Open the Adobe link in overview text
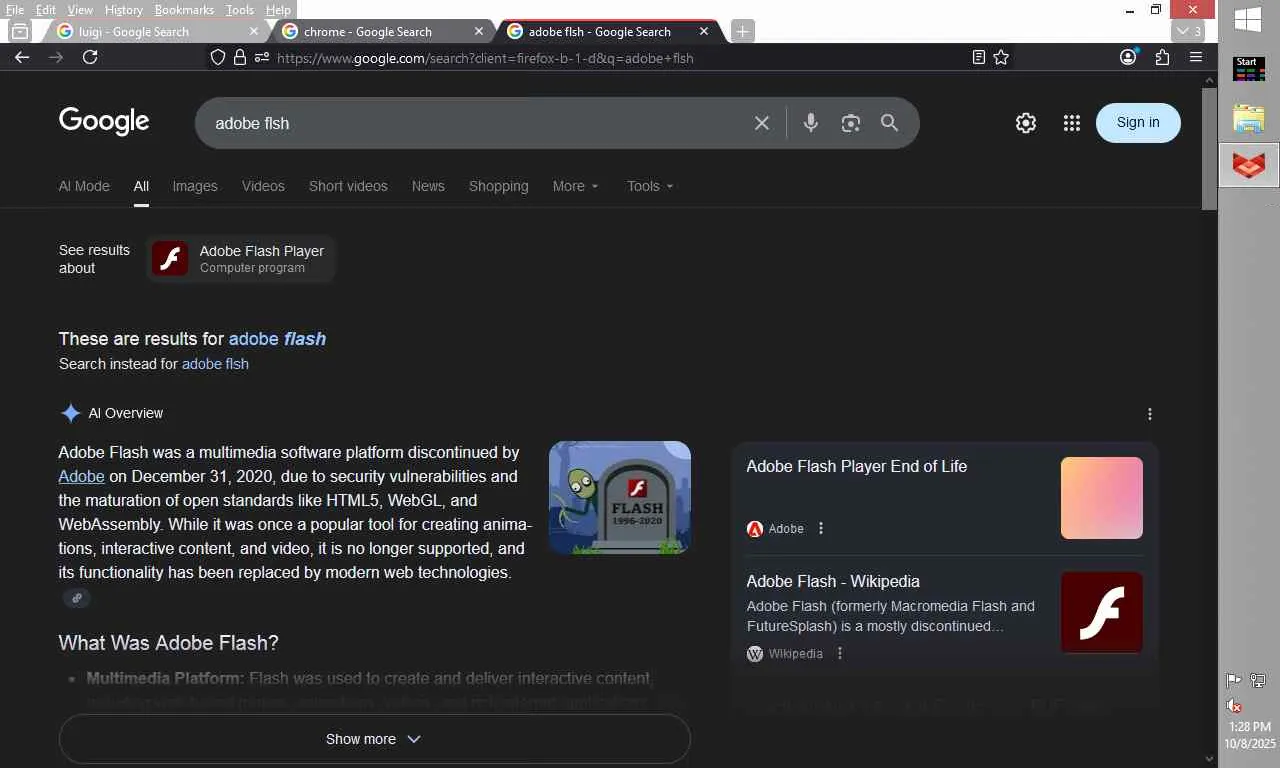This screenshot has height=768, width=1280. click(x=81, y=477)
